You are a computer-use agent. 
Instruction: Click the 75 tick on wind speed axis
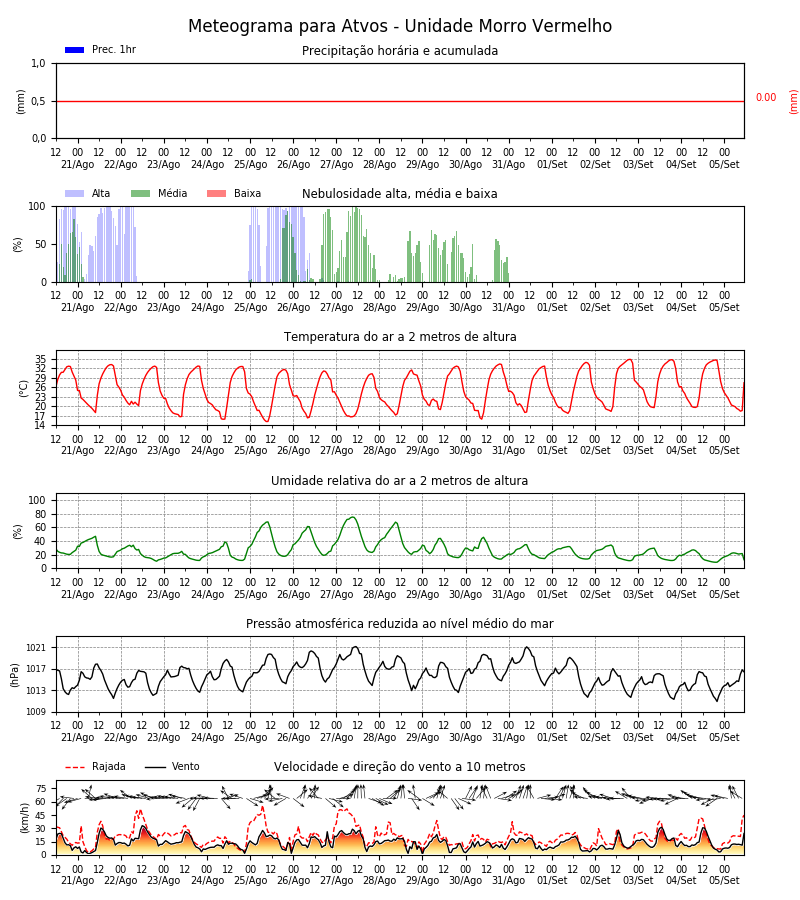41,789
